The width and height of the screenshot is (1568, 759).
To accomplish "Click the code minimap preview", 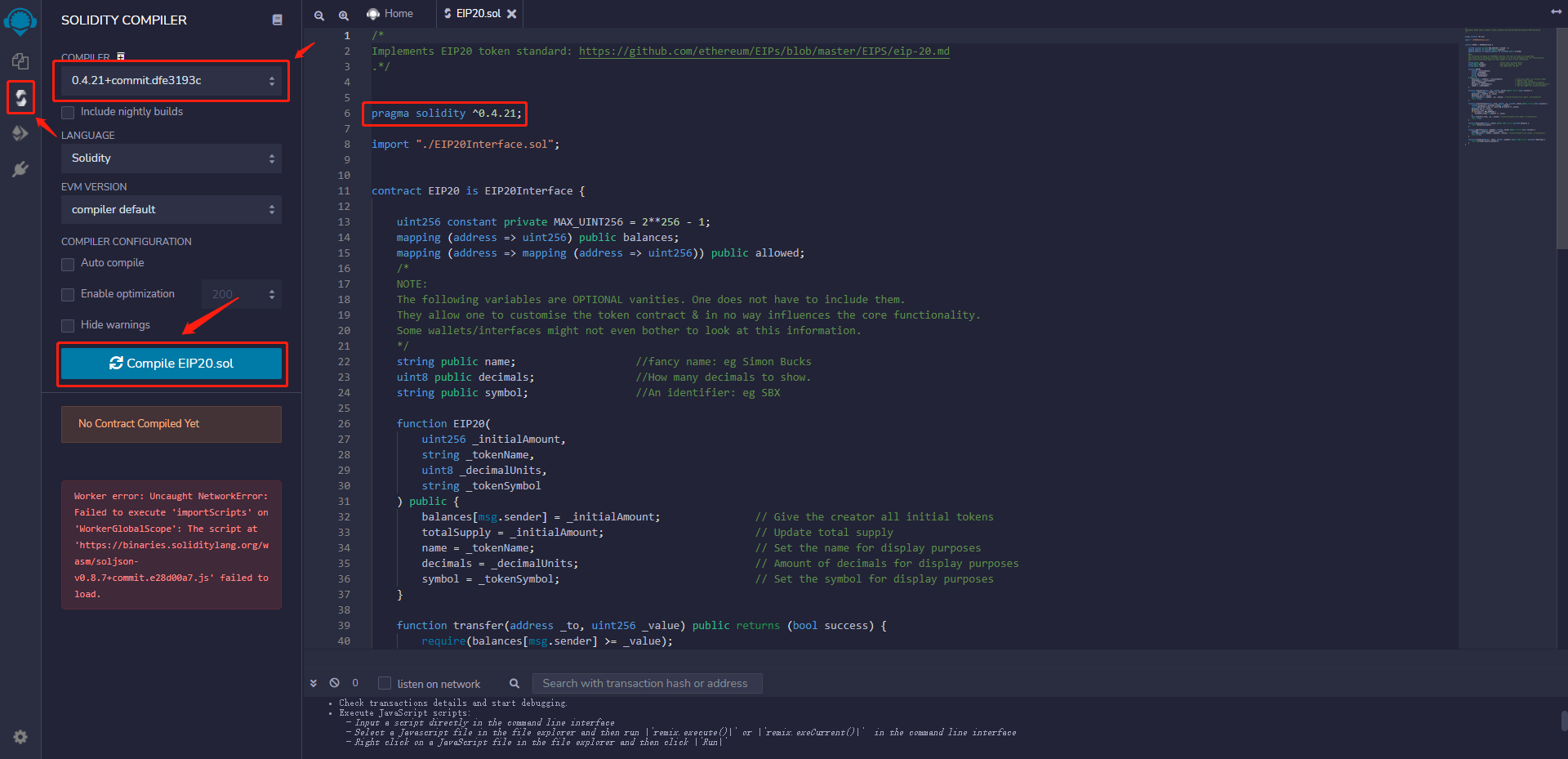I will [1507, 86].
